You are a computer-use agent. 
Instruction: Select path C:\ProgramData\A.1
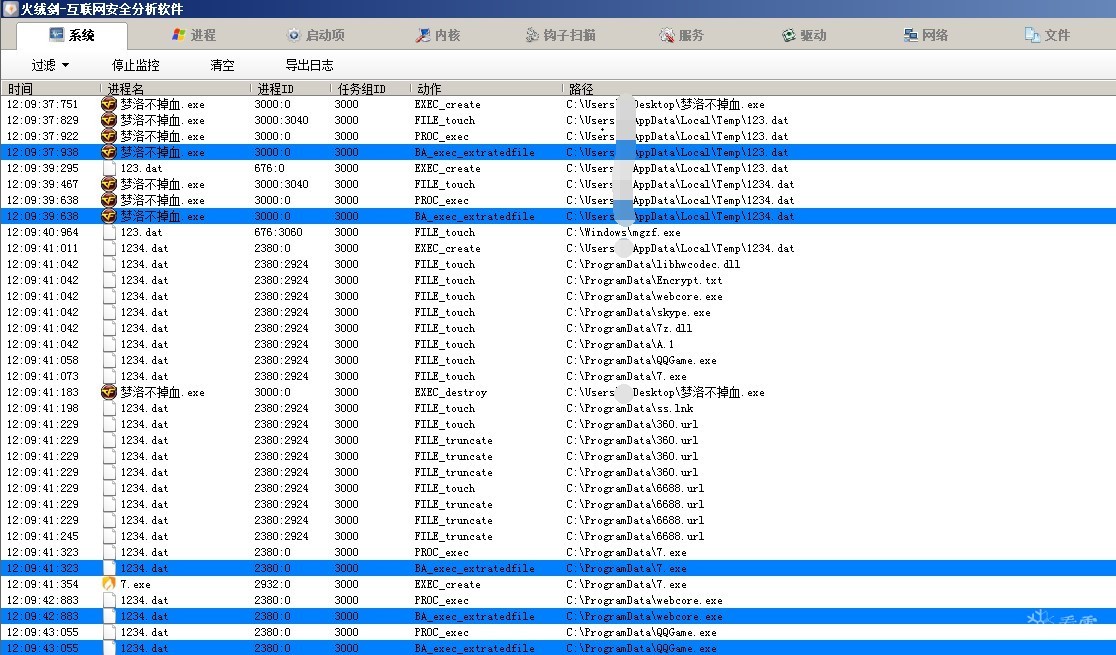click(x=620, y=345)
